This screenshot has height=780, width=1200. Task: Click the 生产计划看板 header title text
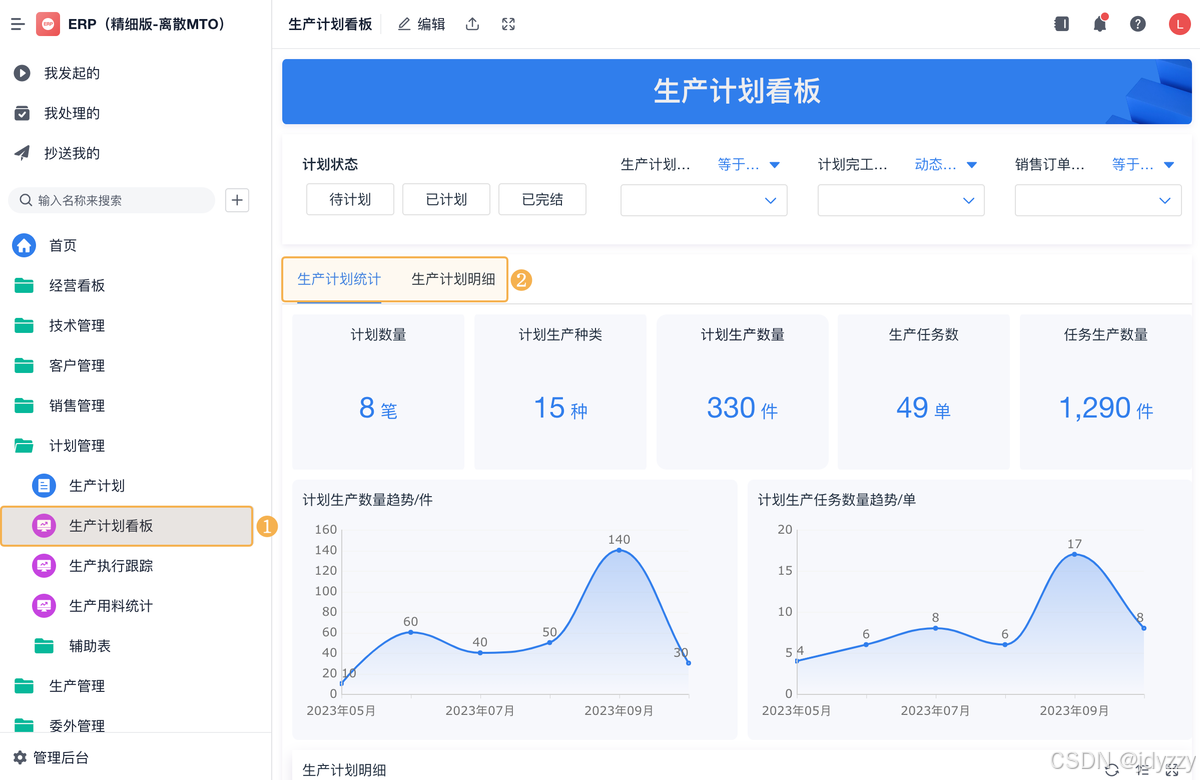tap(330, 24)
